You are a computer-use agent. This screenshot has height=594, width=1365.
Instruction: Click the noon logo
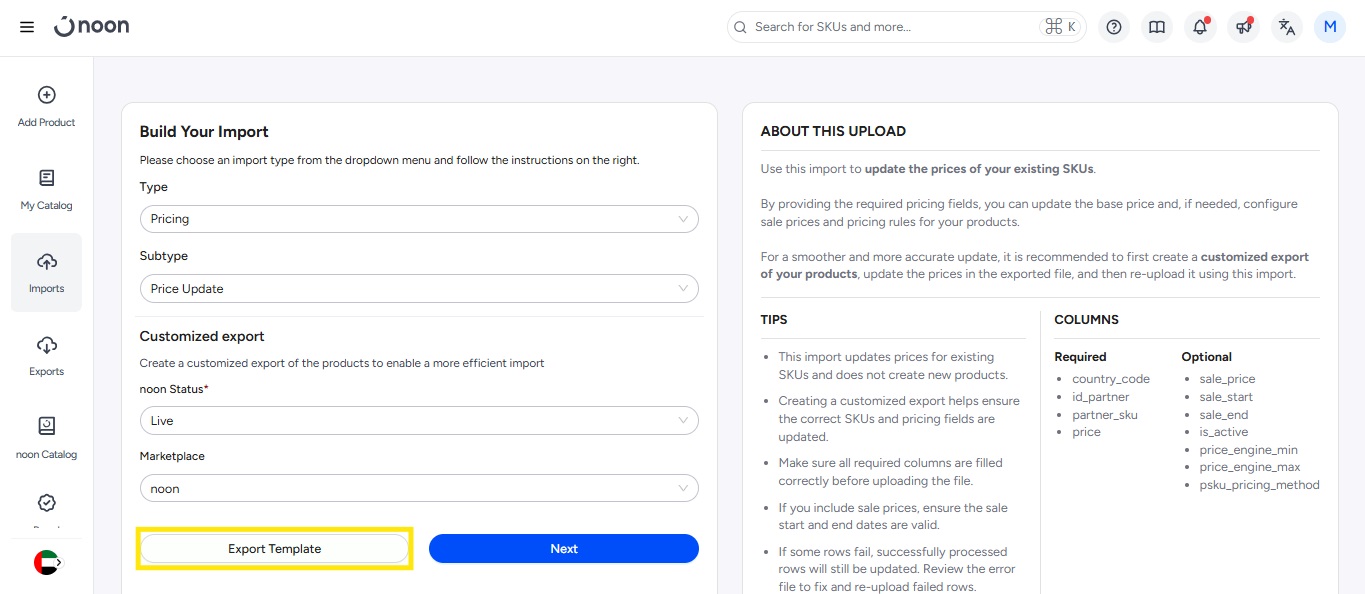(x=92, y=27)
